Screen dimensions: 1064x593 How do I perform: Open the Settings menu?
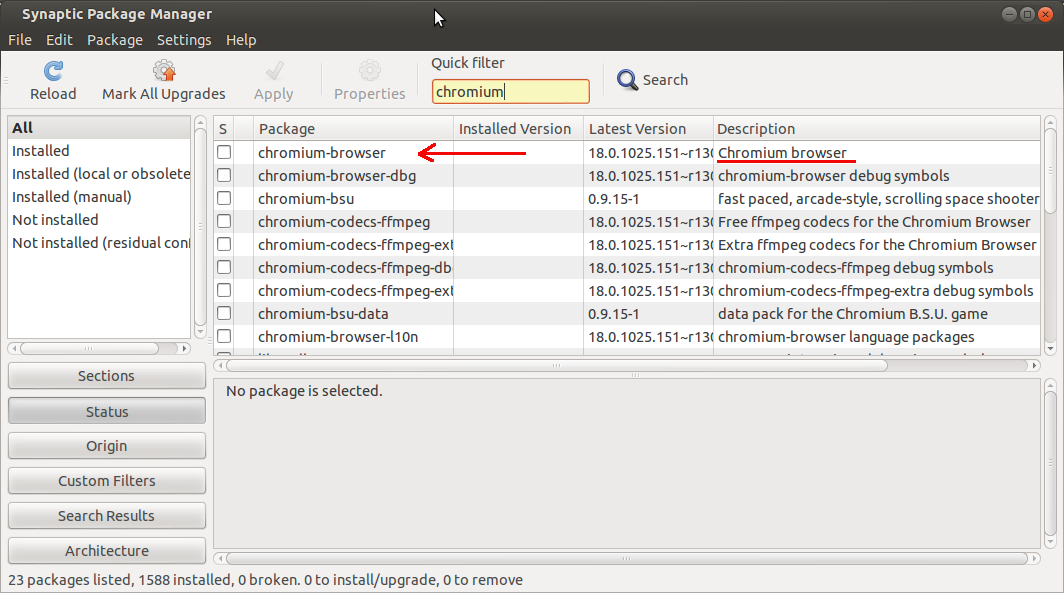[184, 40]
